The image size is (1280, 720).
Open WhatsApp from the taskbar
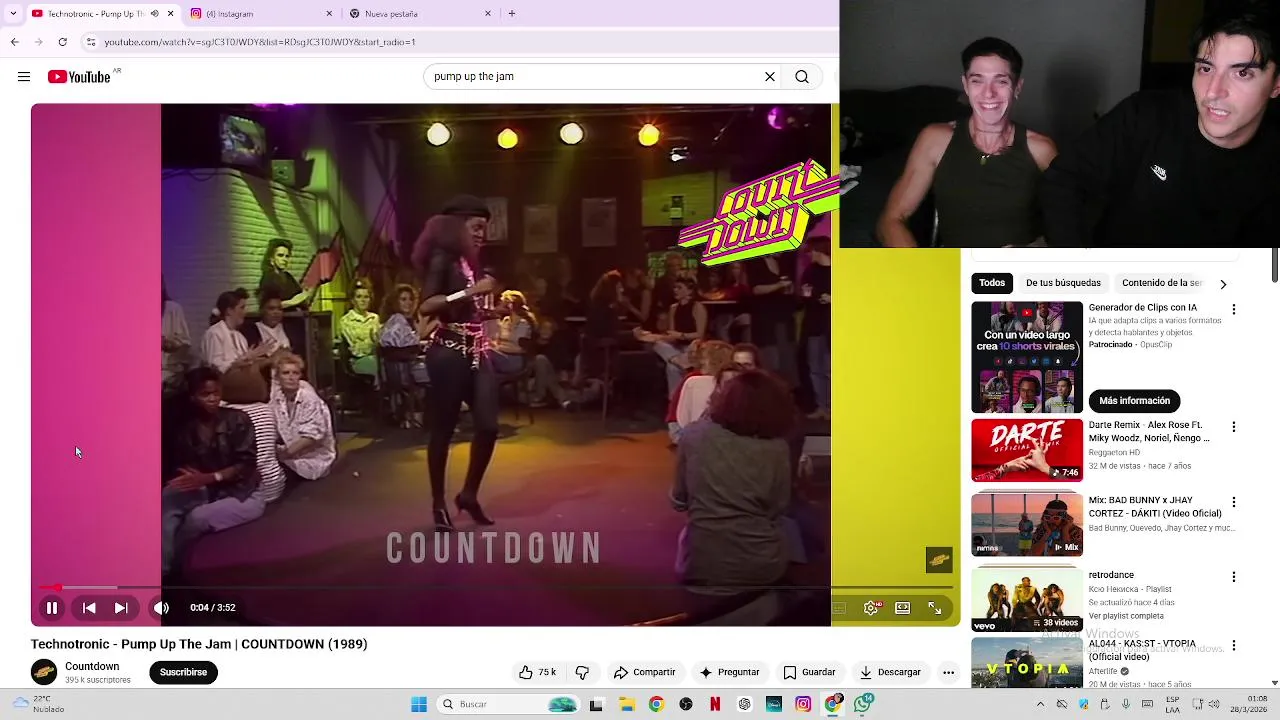pyautogui.click(x=862, y=704)
